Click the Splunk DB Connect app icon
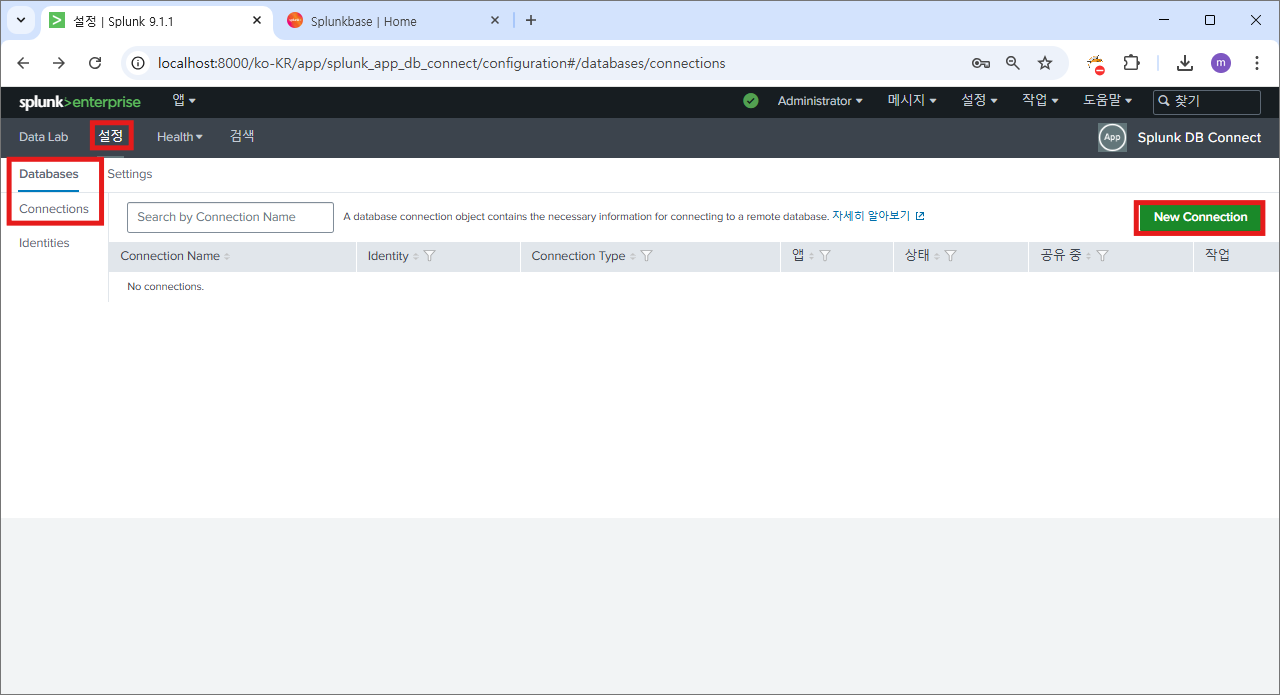Viewport: 1280px width, 695px height. (1112, 138)
